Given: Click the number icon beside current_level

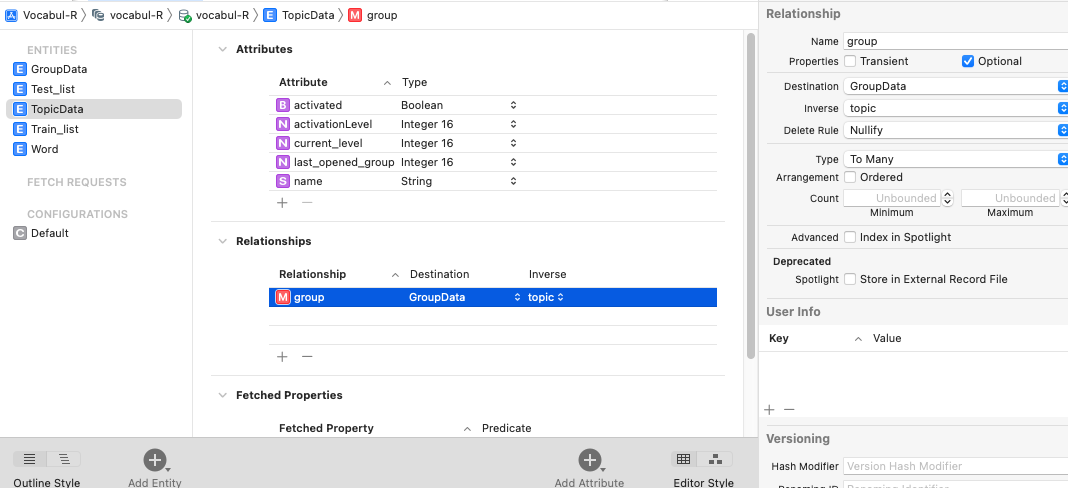Looking at the screenshot, I should coord(283,143).
